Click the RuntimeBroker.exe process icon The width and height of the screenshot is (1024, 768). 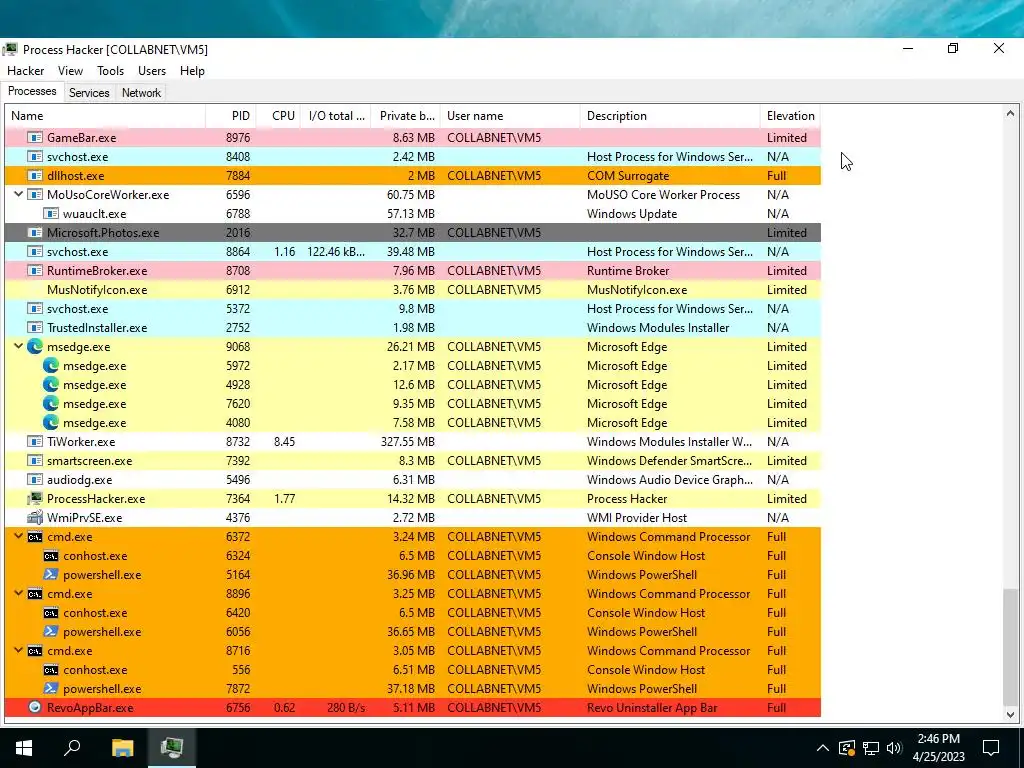(x=35, y=270)
